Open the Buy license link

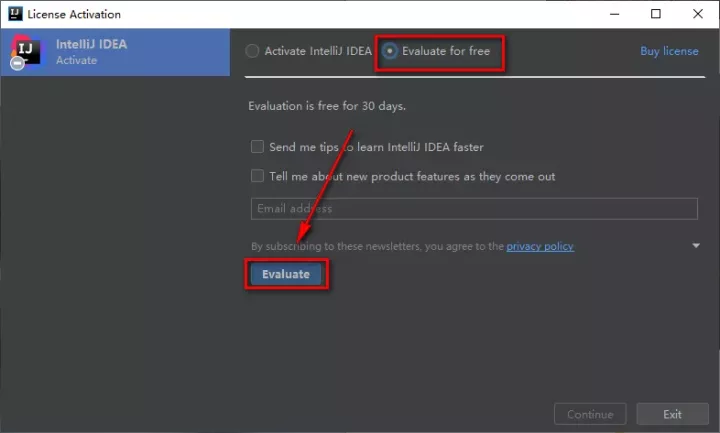click(669, 51)
